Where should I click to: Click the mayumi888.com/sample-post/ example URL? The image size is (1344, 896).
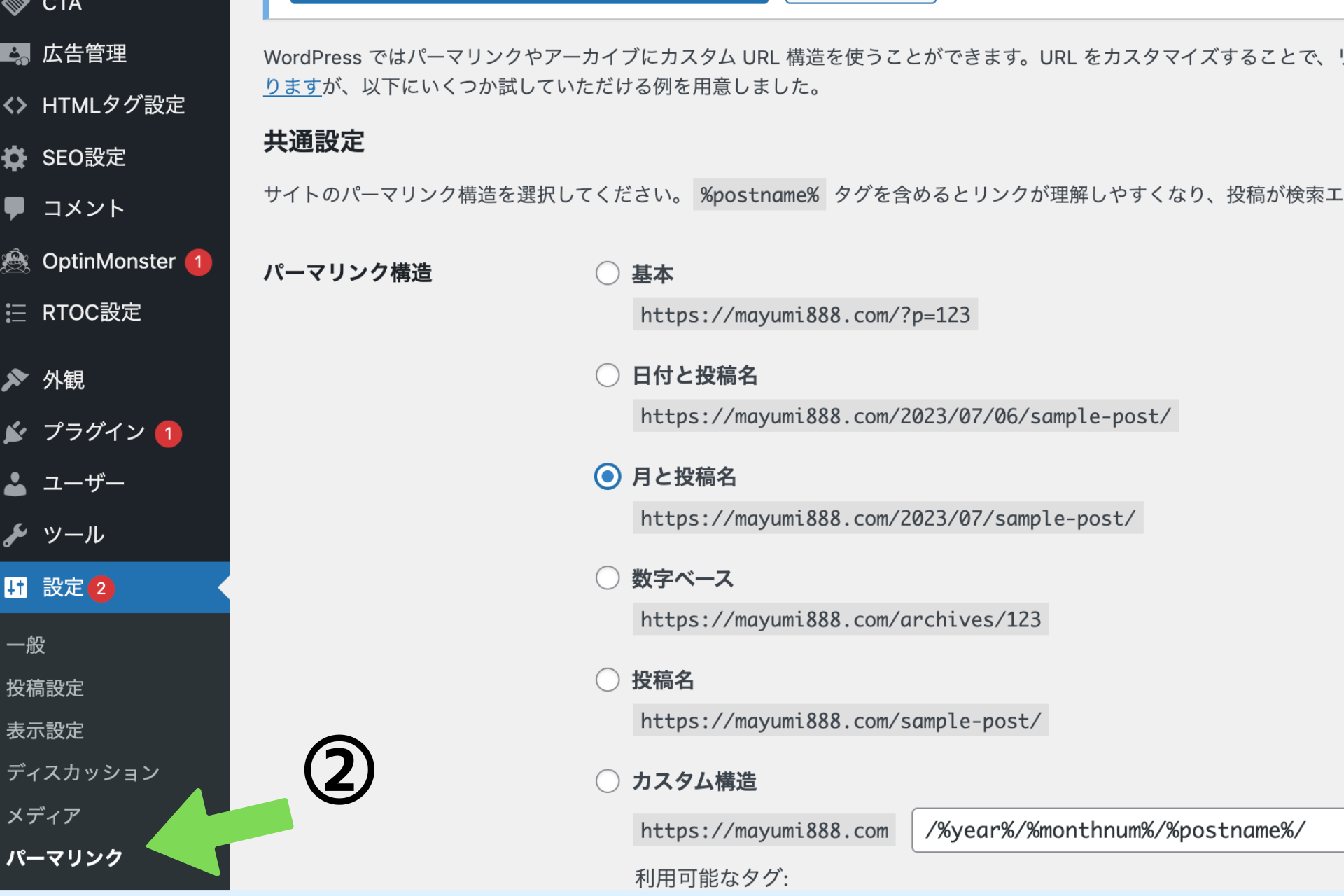pos(841,721)
